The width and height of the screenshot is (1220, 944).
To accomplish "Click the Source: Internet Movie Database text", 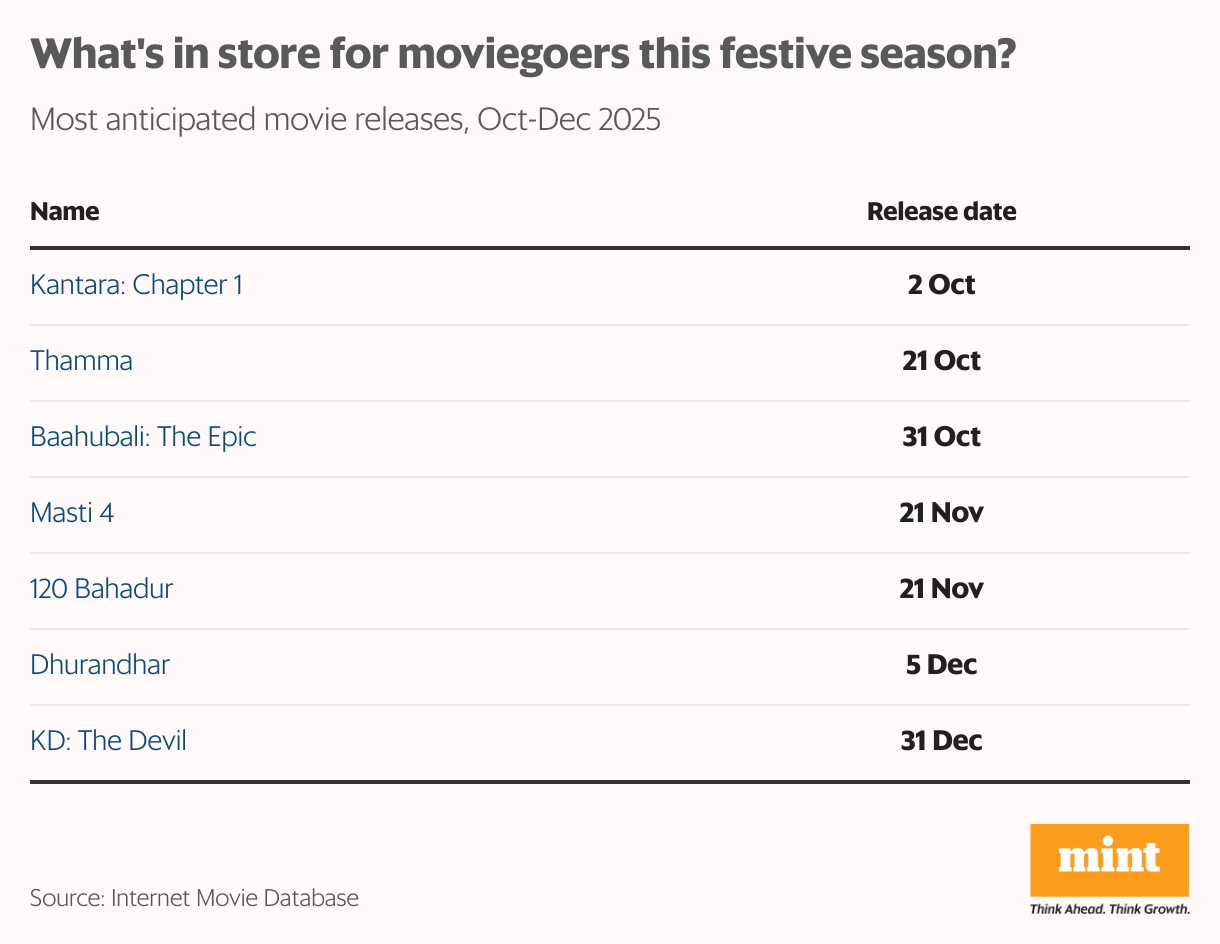I will click(x=194, y=898).
